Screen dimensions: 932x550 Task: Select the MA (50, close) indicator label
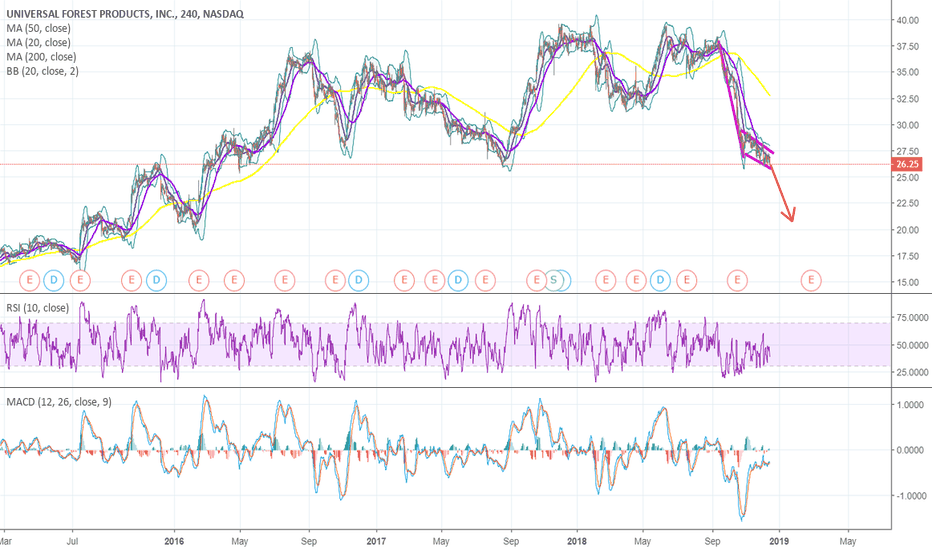pyautogui.click(x=38, y=28)
